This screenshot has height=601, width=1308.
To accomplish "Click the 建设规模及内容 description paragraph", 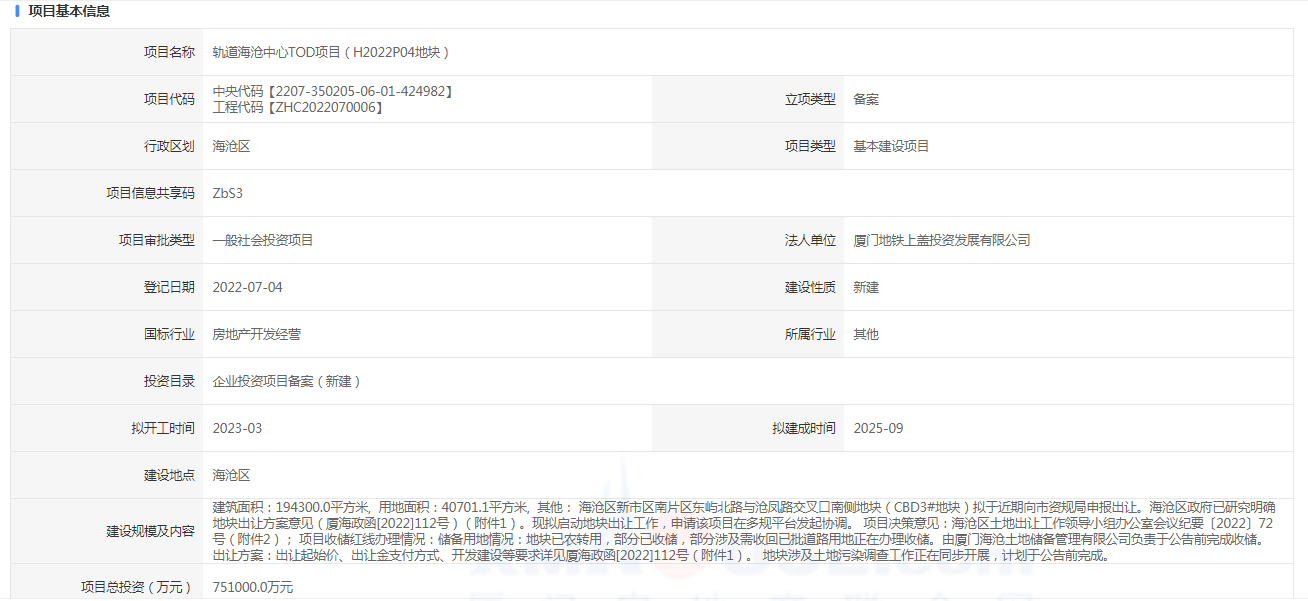I will [740, 531].
